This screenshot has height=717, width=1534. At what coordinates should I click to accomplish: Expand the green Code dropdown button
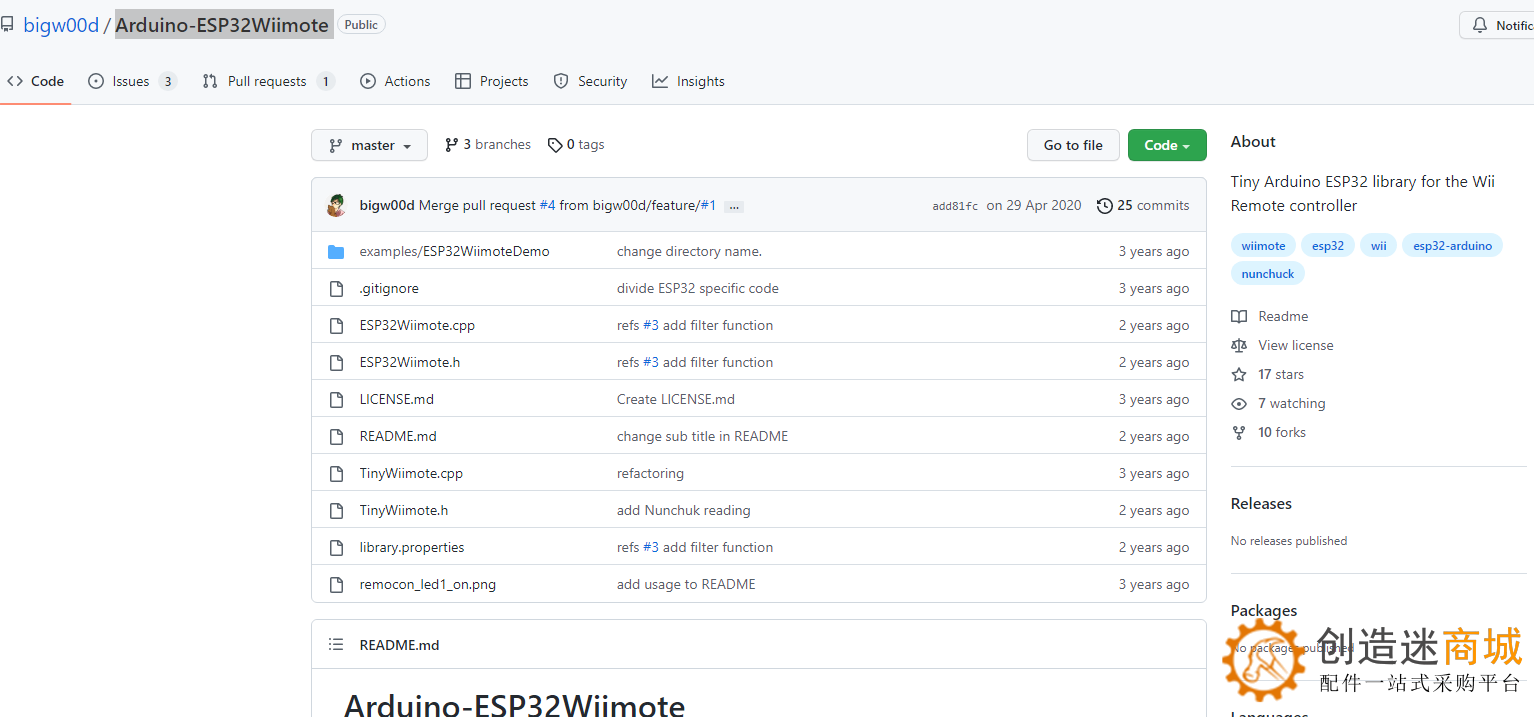coord(1166,145)
